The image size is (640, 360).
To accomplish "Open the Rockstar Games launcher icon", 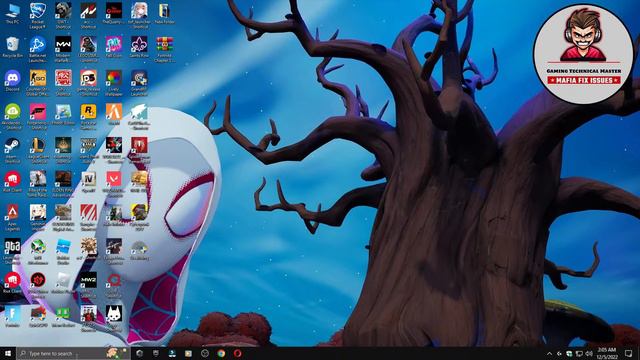I will [x=88, y=117].
